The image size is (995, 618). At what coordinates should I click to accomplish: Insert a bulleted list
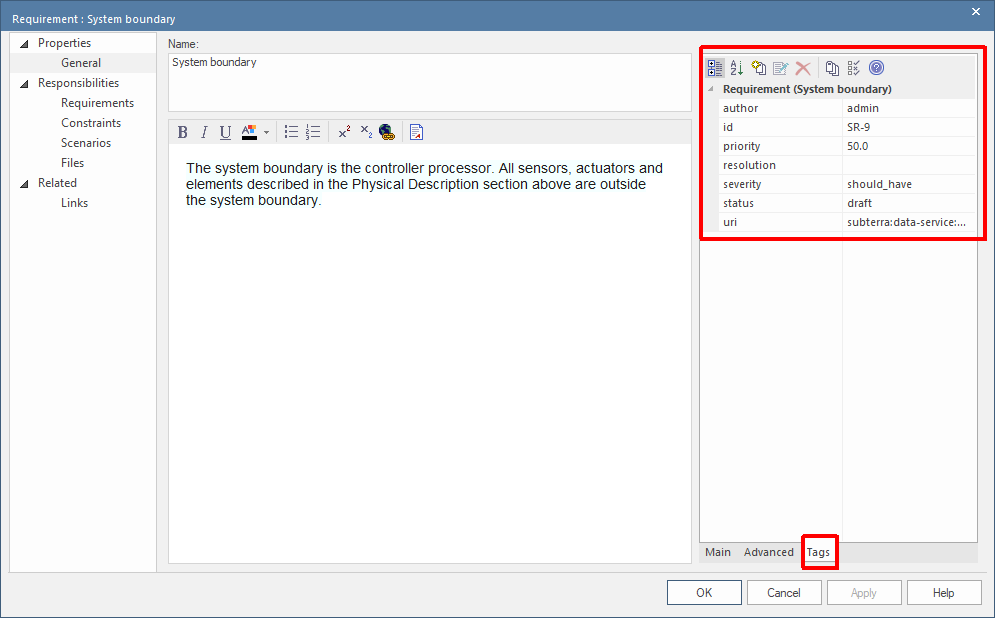291,132
